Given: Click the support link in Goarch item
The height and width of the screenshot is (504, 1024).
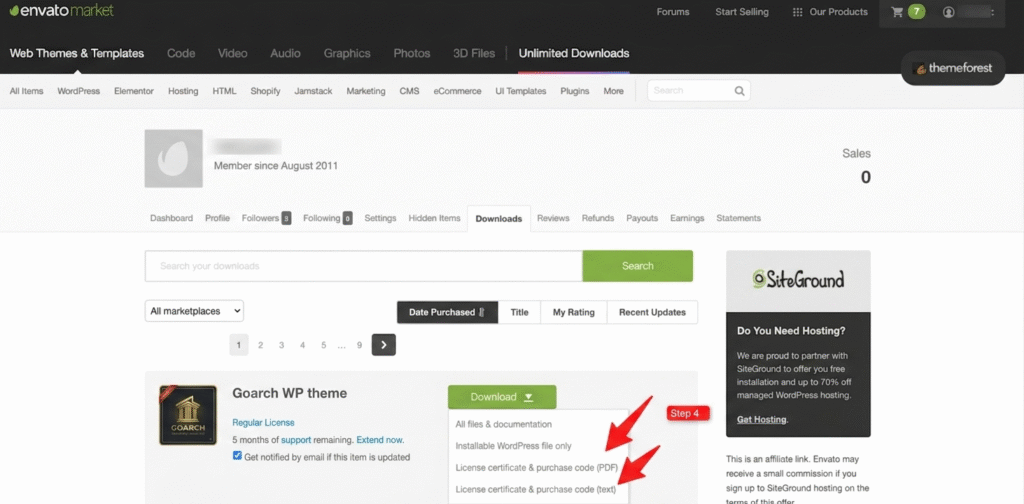Looking at the screenshot, I should point(296,439).
